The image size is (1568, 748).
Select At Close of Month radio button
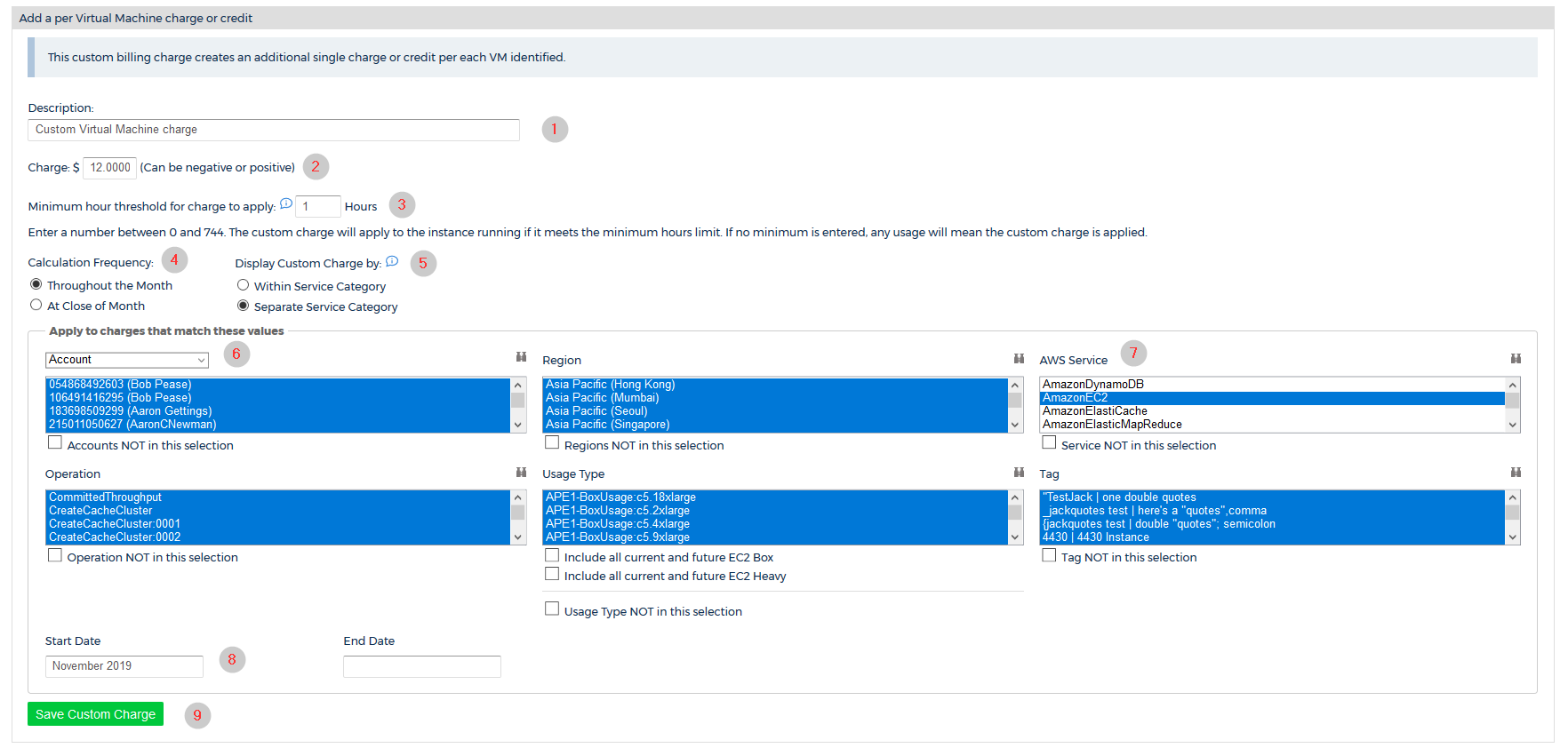[36, 305]
